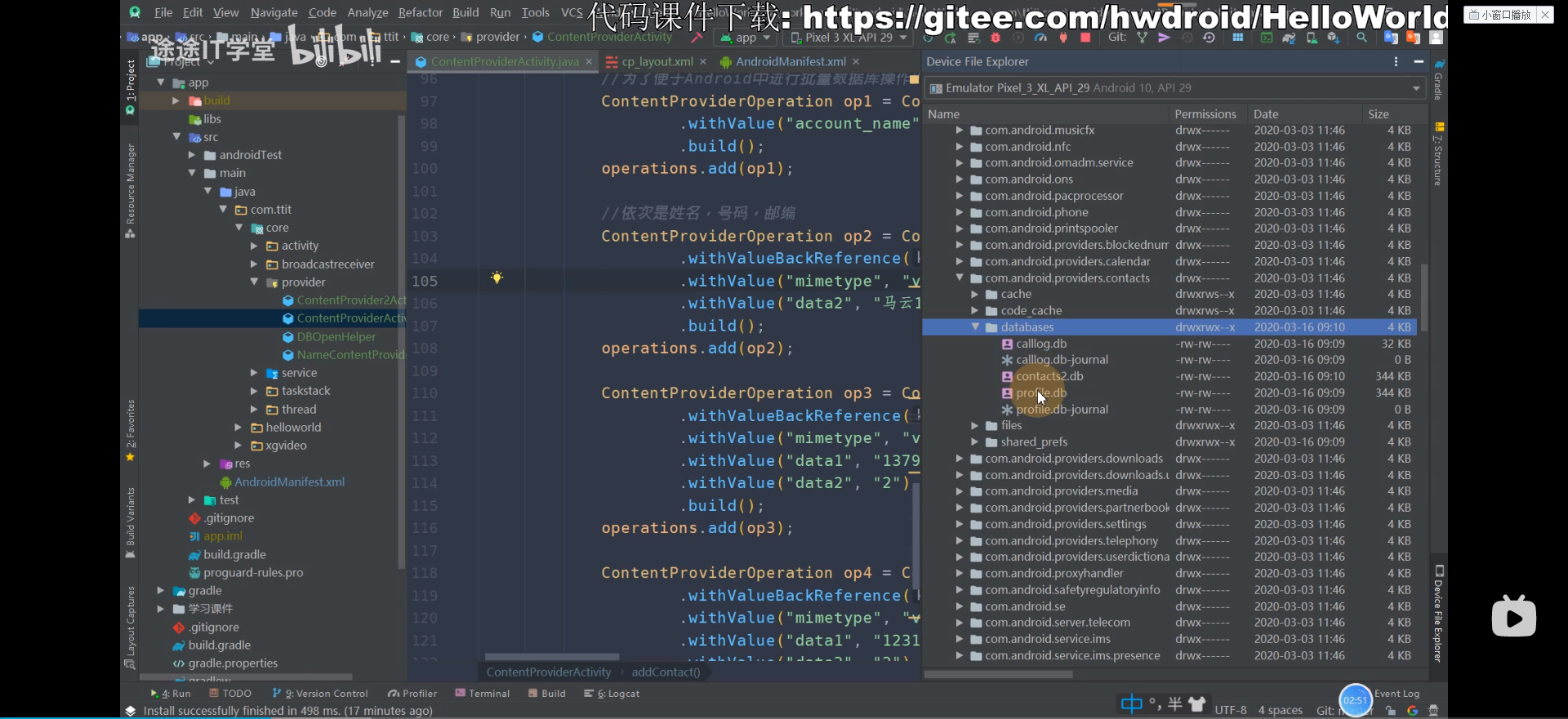Viewport: 1568px width, 719px height.
Task: Open the Navigate menu
Action: (274, 12)
